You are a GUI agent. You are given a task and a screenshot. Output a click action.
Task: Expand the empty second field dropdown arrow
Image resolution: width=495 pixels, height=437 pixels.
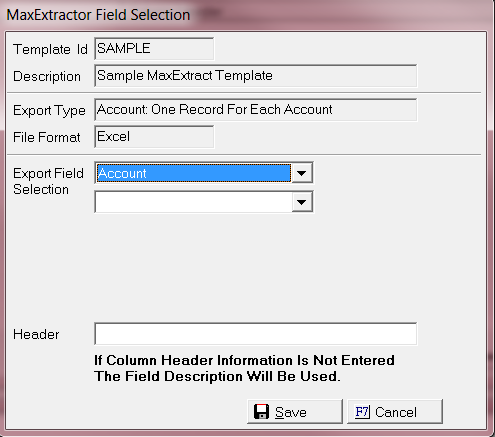(302, 202)
